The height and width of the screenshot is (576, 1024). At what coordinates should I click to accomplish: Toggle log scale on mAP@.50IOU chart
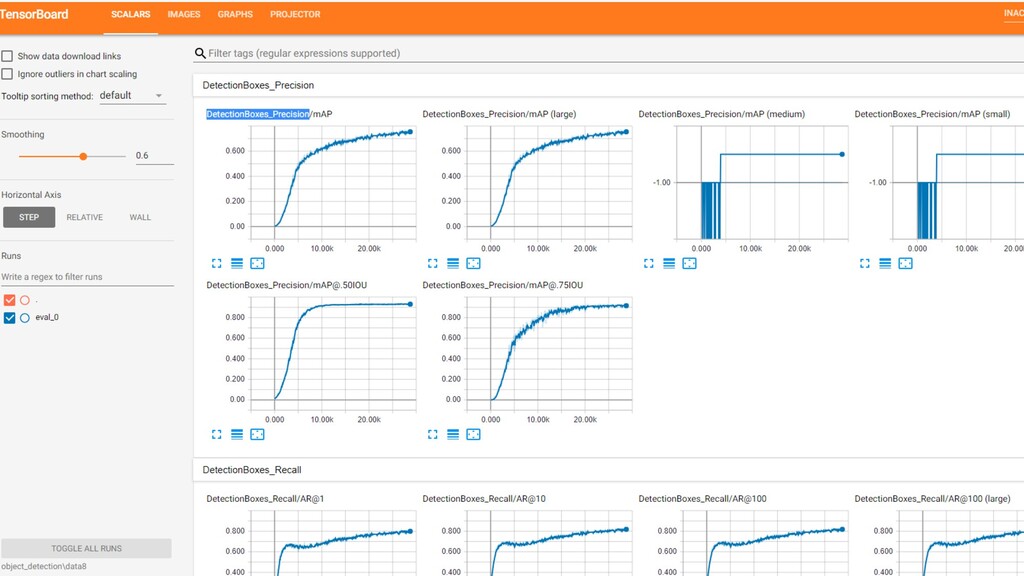click(237, 434)
